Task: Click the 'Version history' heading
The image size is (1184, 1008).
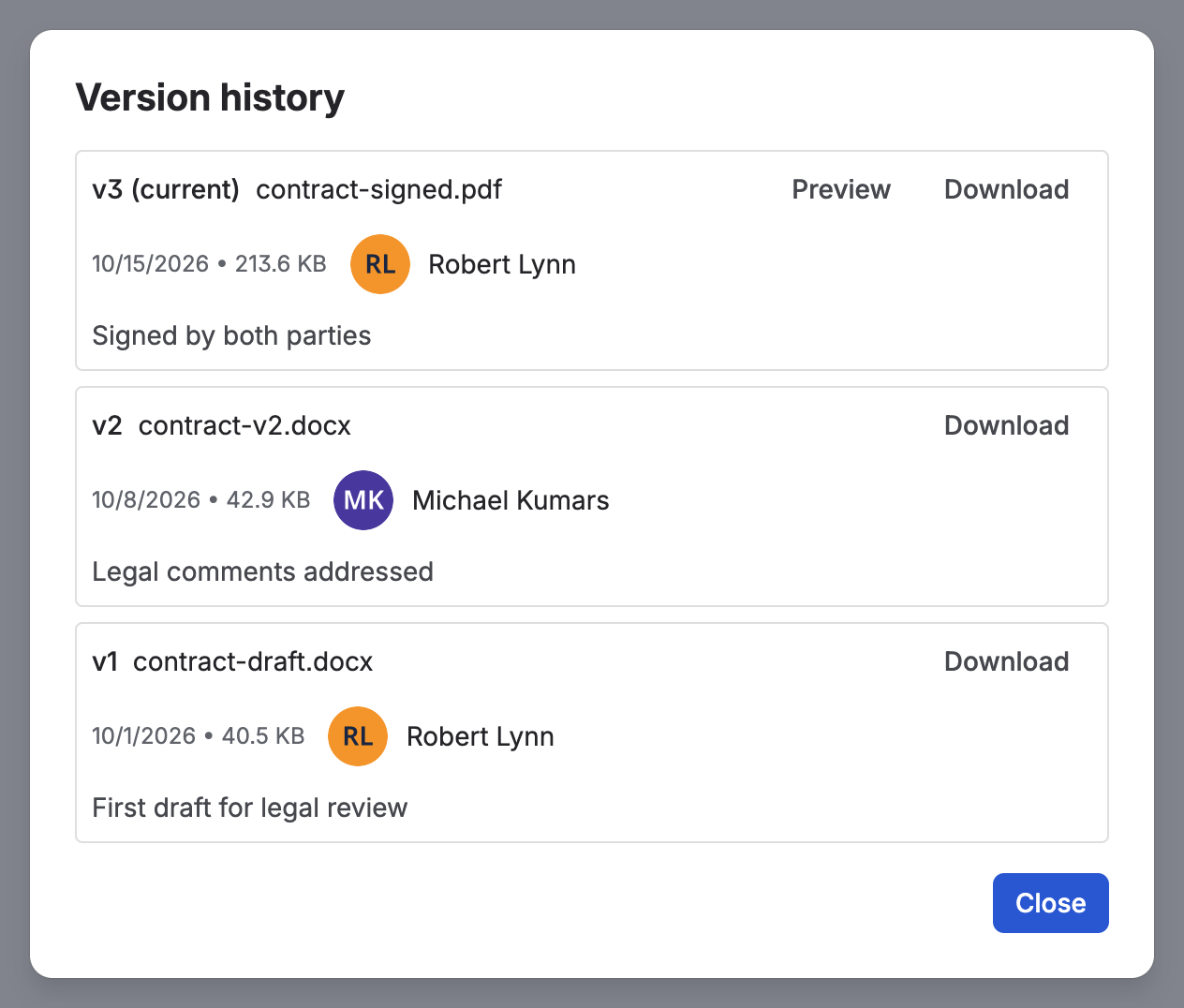Action: point(210,97)
